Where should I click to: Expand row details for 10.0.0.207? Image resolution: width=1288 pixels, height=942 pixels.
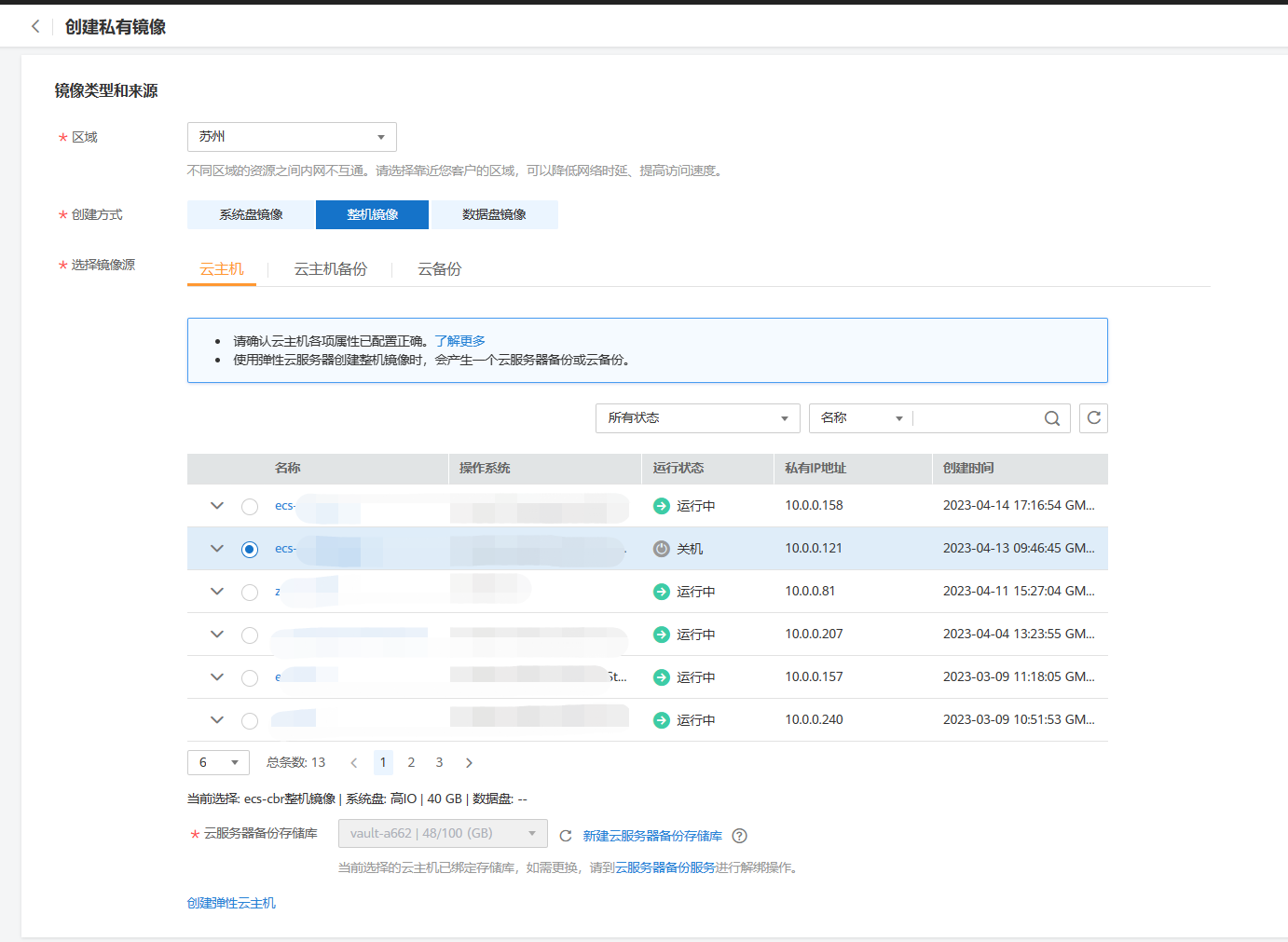tap(217, 635)
